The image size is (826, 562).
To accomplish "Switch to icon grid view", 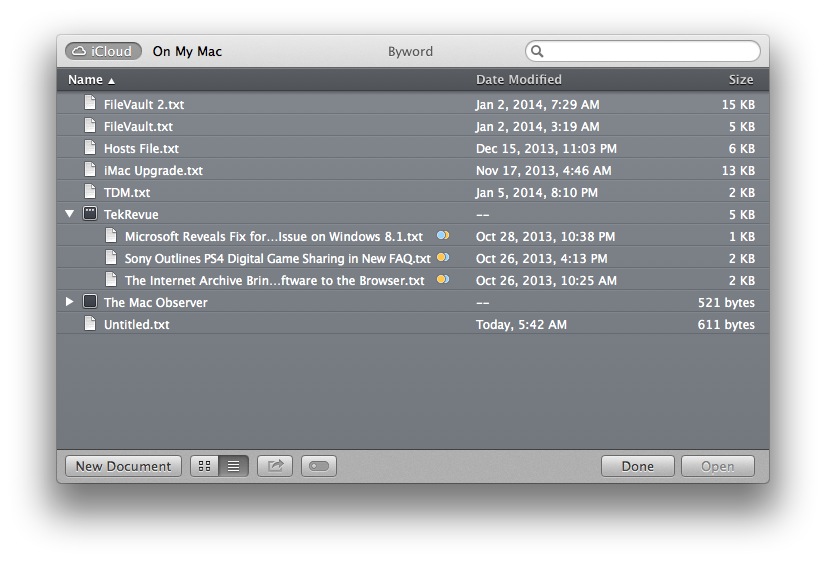I will point(204,466).
